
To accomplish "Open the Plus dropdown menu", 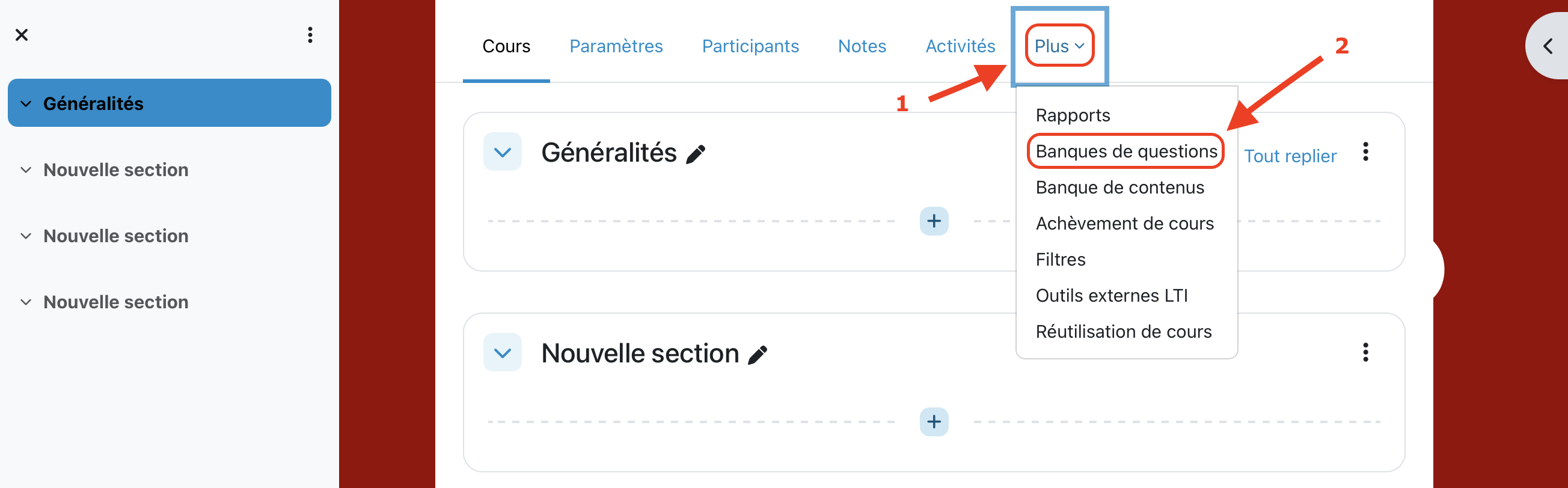I will (1059, 46).
